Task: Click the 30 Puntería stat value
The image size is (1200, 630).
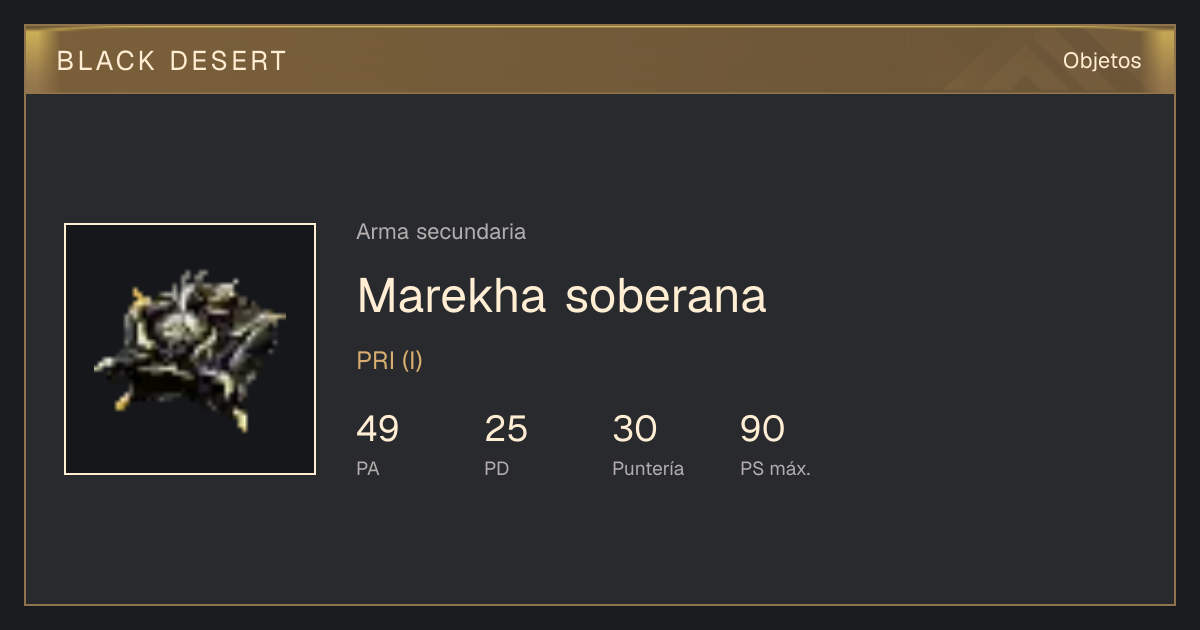Action: [634, 429]
